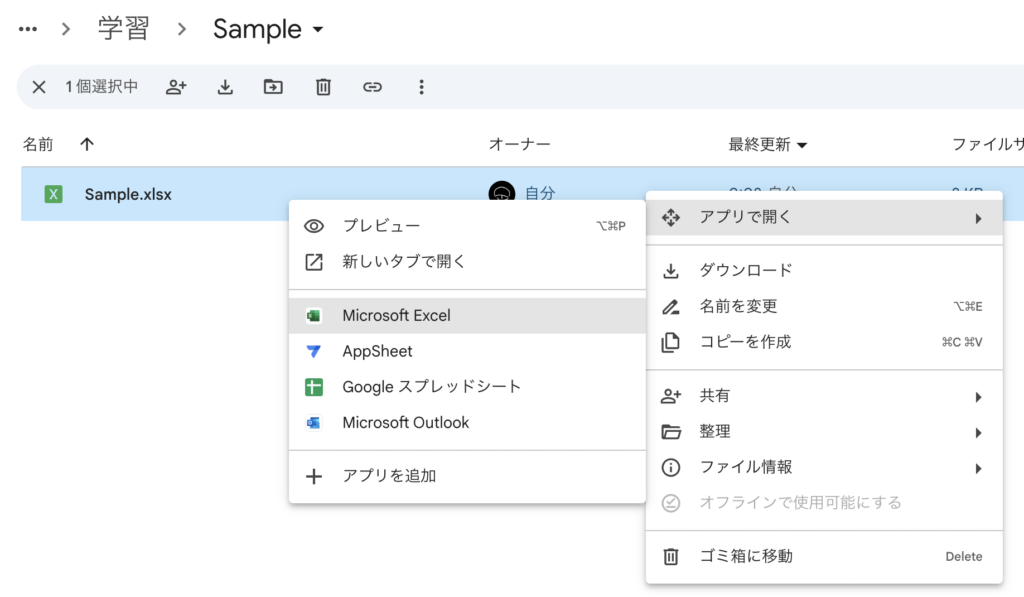Open the vertical three-dot more actions menu
Viewport: 1024px width, 597px height.
[x=421, y=87]
